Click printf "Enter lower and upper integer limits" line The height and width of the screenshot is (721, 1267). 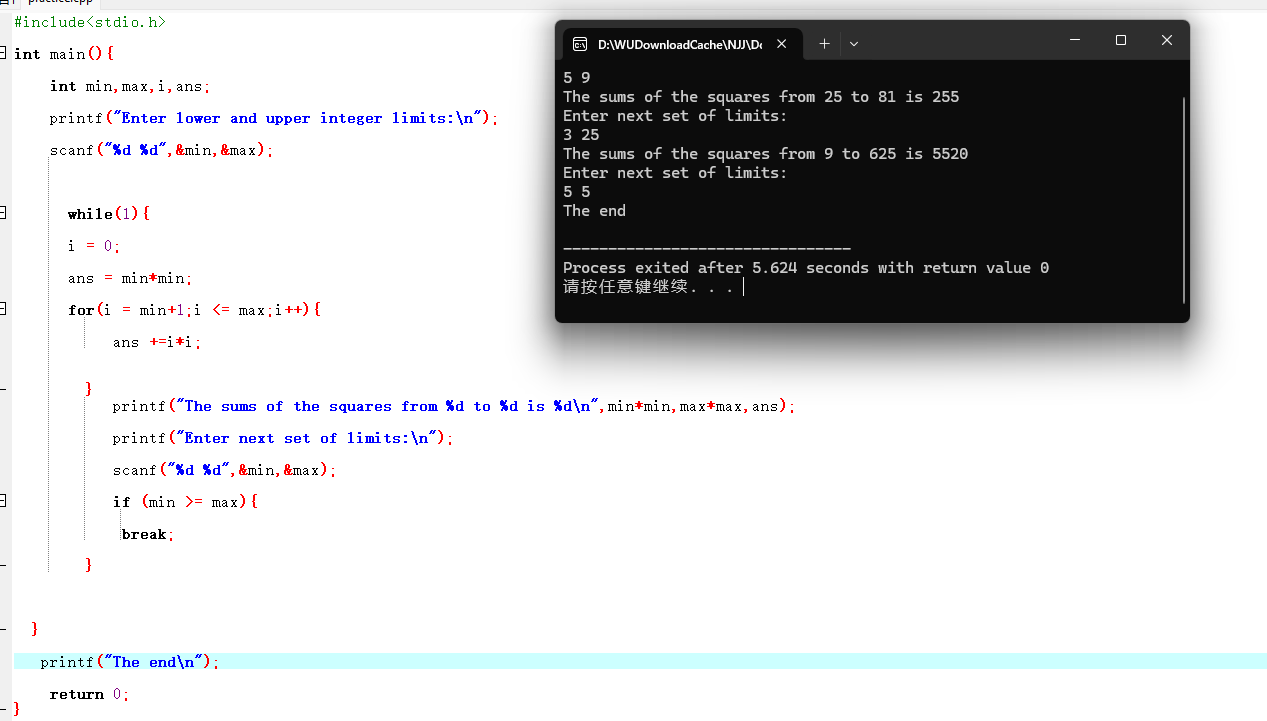coord(274,118)
